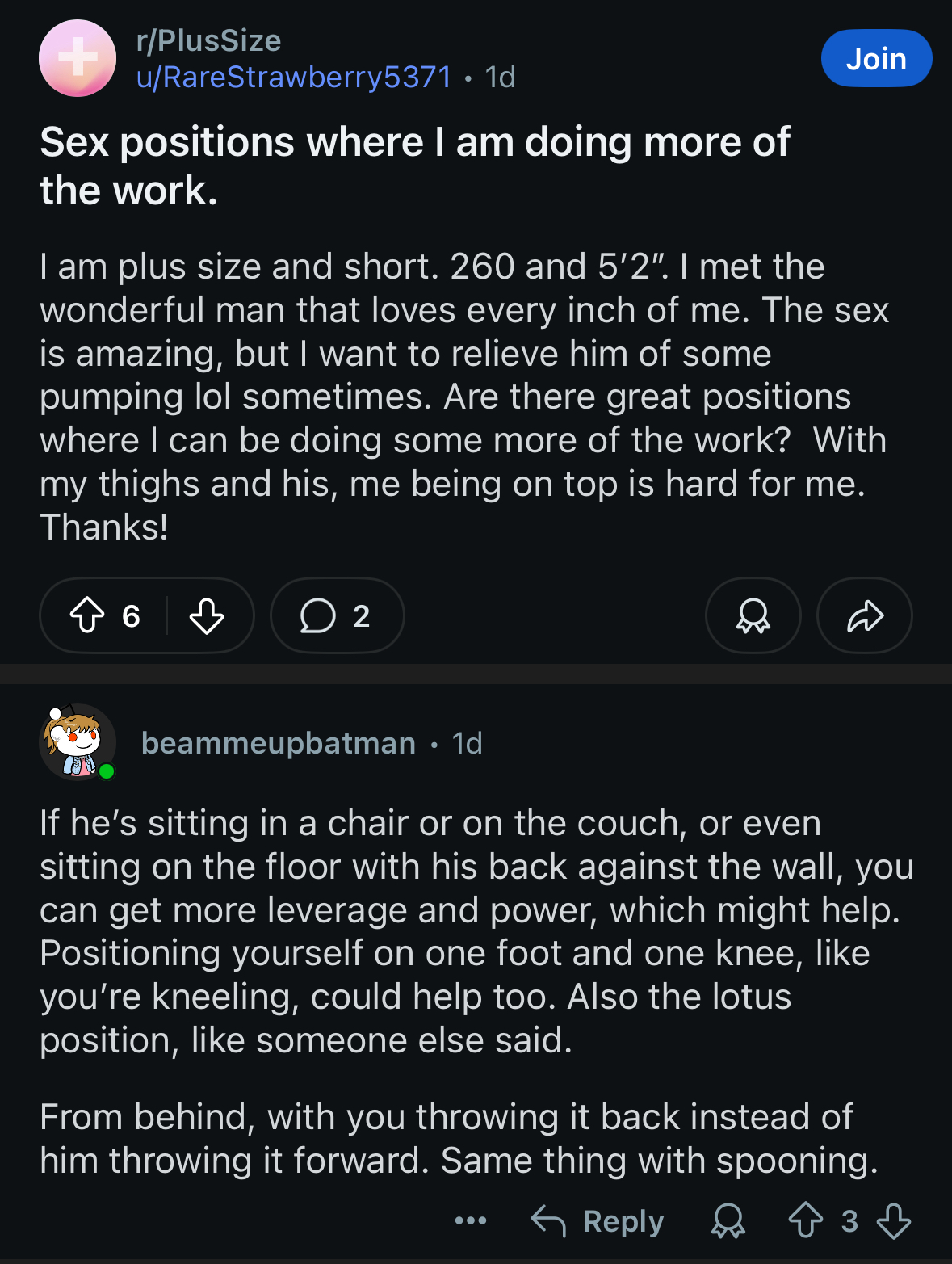
Task: Give an award to the post
Action: point(753,615)
